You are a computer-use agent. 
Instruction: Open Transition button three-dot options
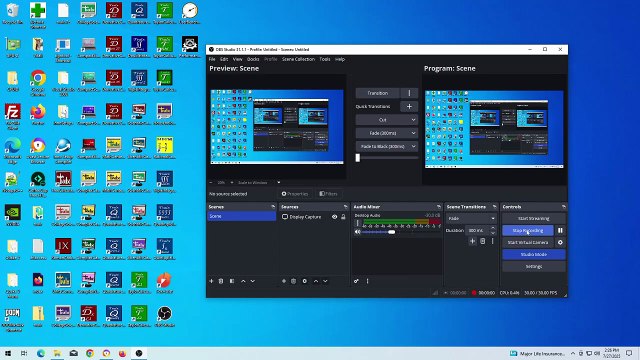pos(409,93)
